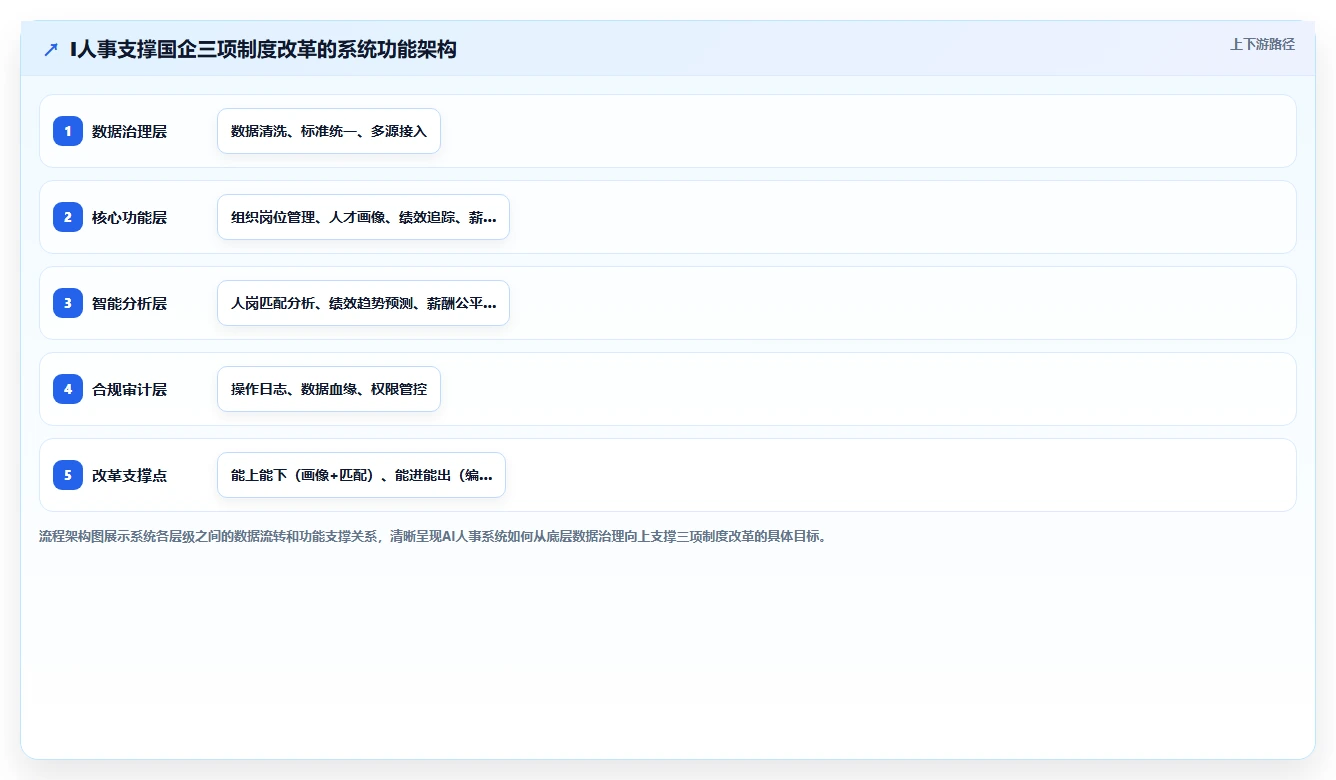This screenshot has width=1336, height=780.
Task: Click the 流程架构图 description paragraph below the rows
Action: [433, 536]
